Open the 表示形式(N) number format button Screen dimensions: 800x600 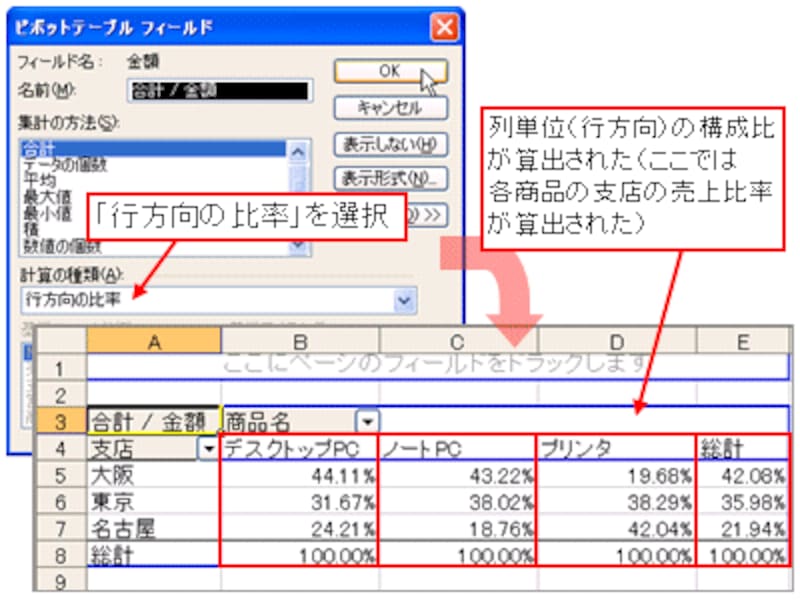click(390, 180)
